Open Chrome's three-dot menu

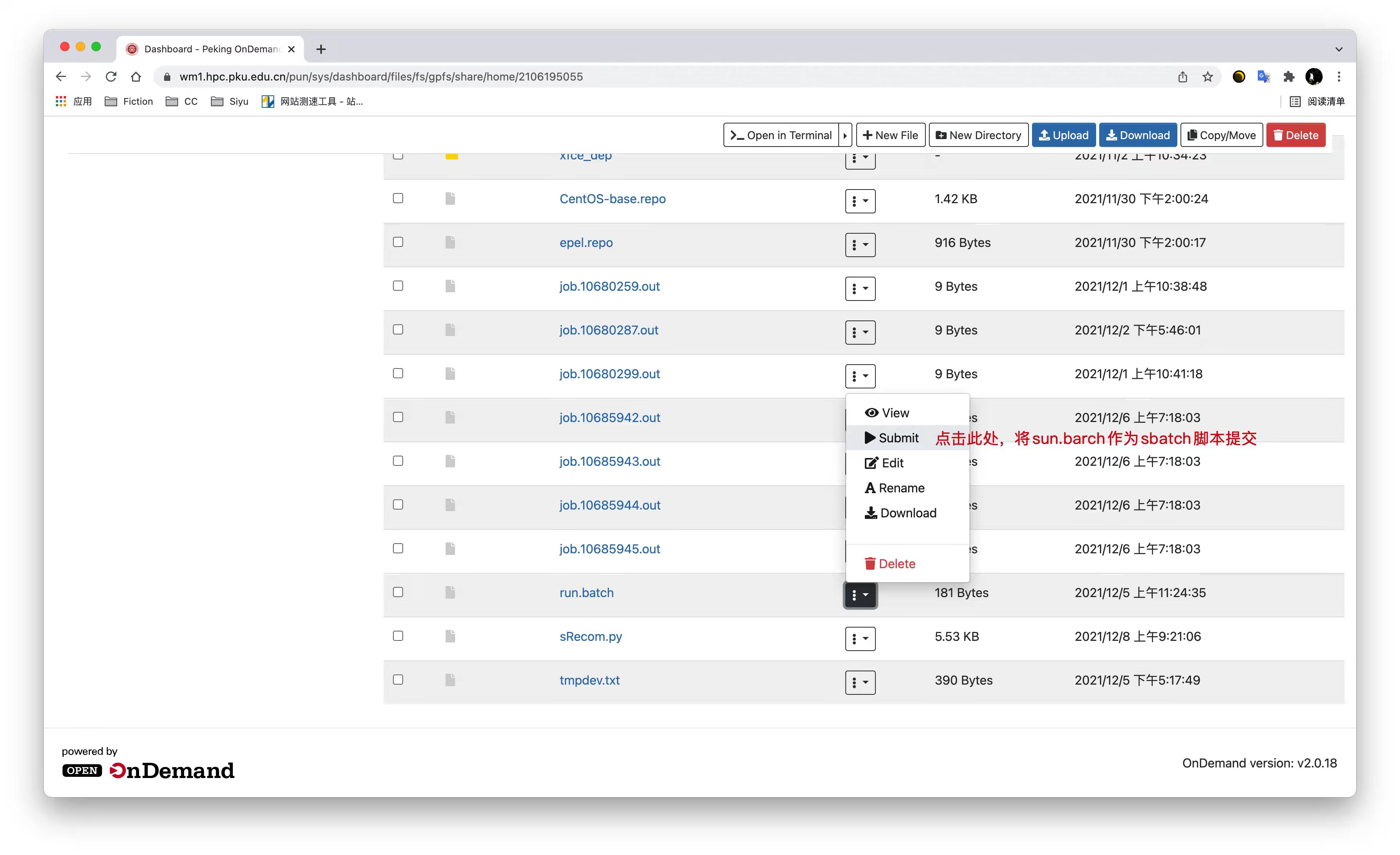coord(1339,77)
